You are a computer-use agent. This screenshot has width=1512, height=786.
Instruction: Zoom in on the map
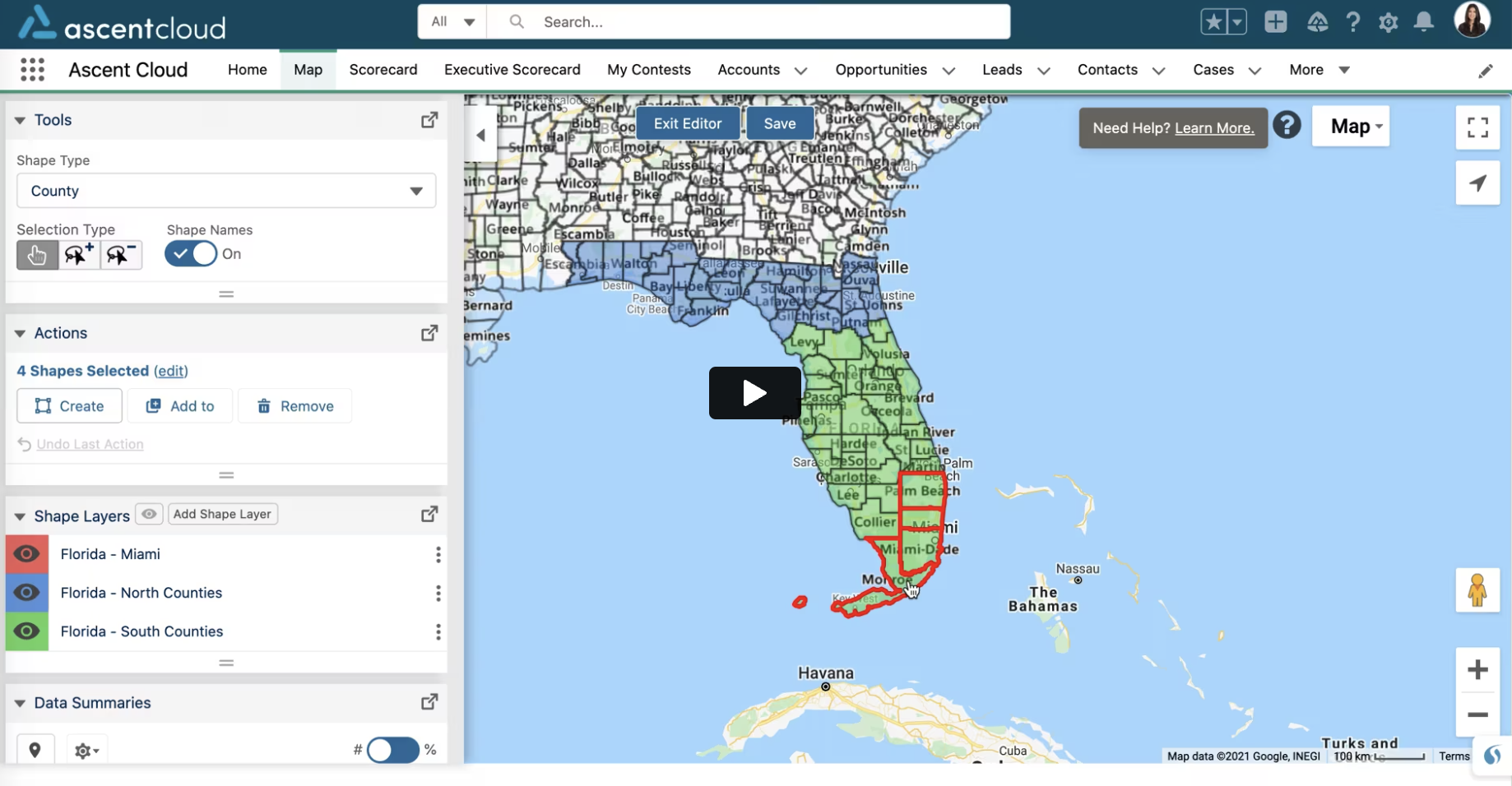coord(1477,669)
